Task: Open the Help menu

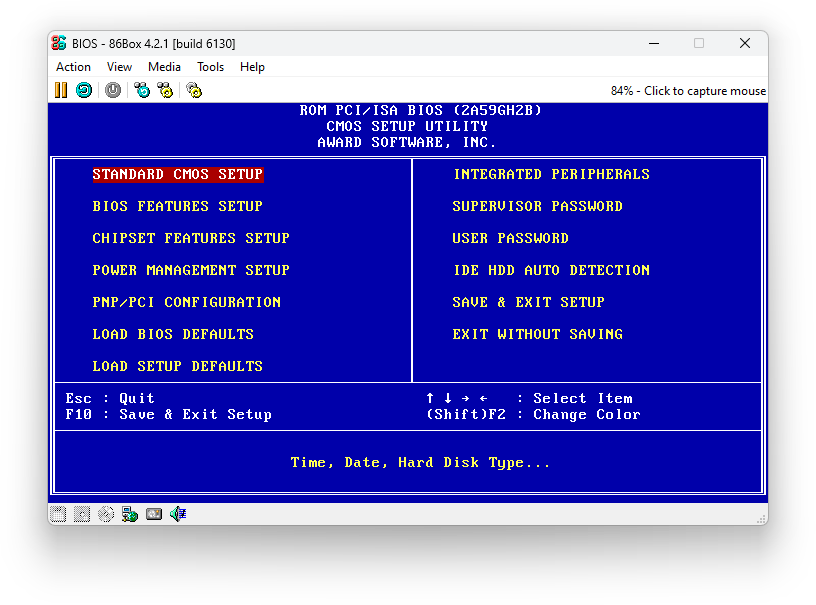Action: (252, 67)
